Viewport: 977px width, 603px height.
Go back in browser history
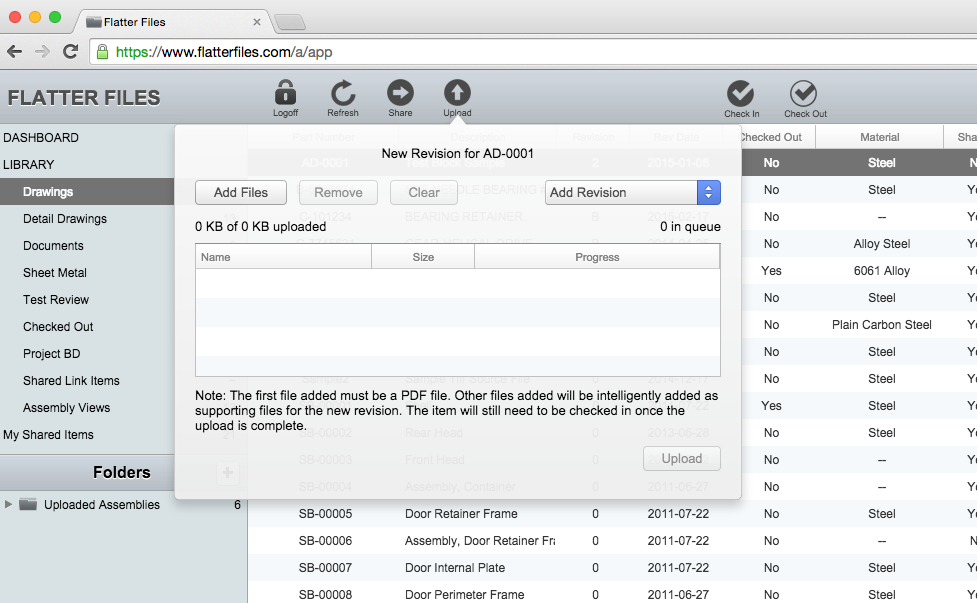15,52
